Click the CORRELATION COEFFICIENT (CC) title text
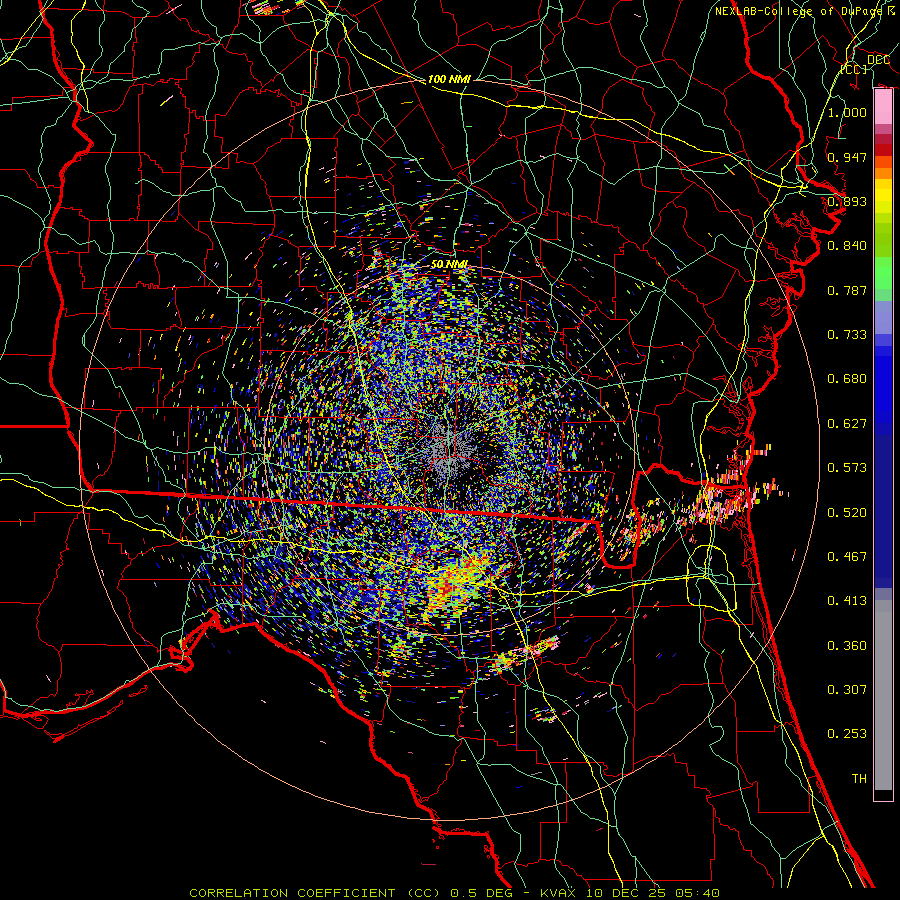Screen dimensions: 900x900 pos(315,893)
